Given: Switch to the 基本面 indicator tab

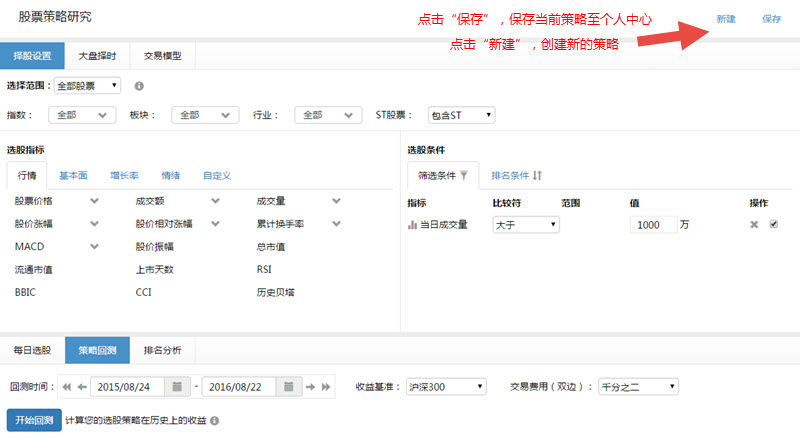Looking at the screenshot, I should coord(72,176).
